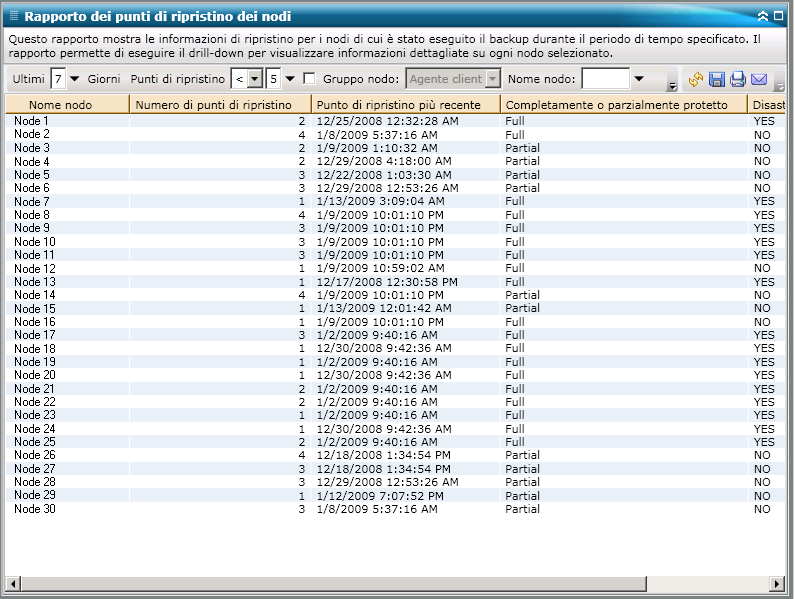This screenshot has width=795, height=599.
Task: Click the date 1/13/2009 12:01:42 AM
Action: pyautogui.click(x=384, y=308)
